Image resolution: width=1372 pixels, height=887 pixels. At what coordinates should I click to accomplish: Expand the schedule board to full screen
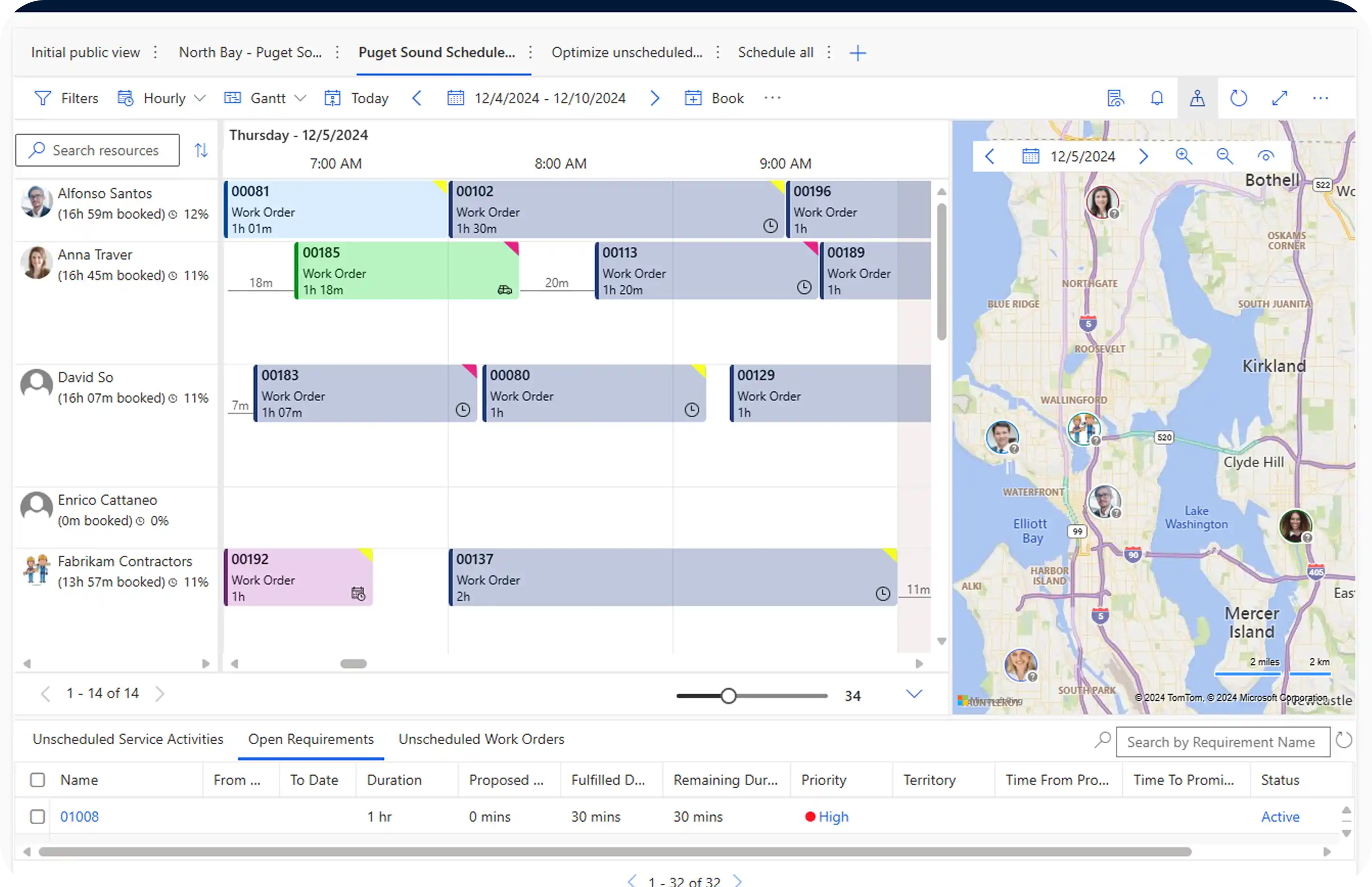1280,98
